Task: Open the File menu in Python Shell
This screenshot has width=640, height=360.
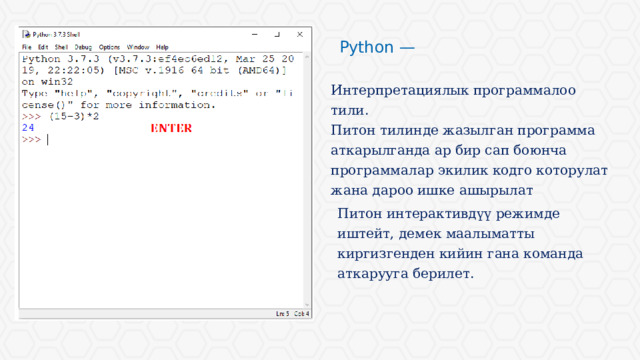Action: (27, 47)
